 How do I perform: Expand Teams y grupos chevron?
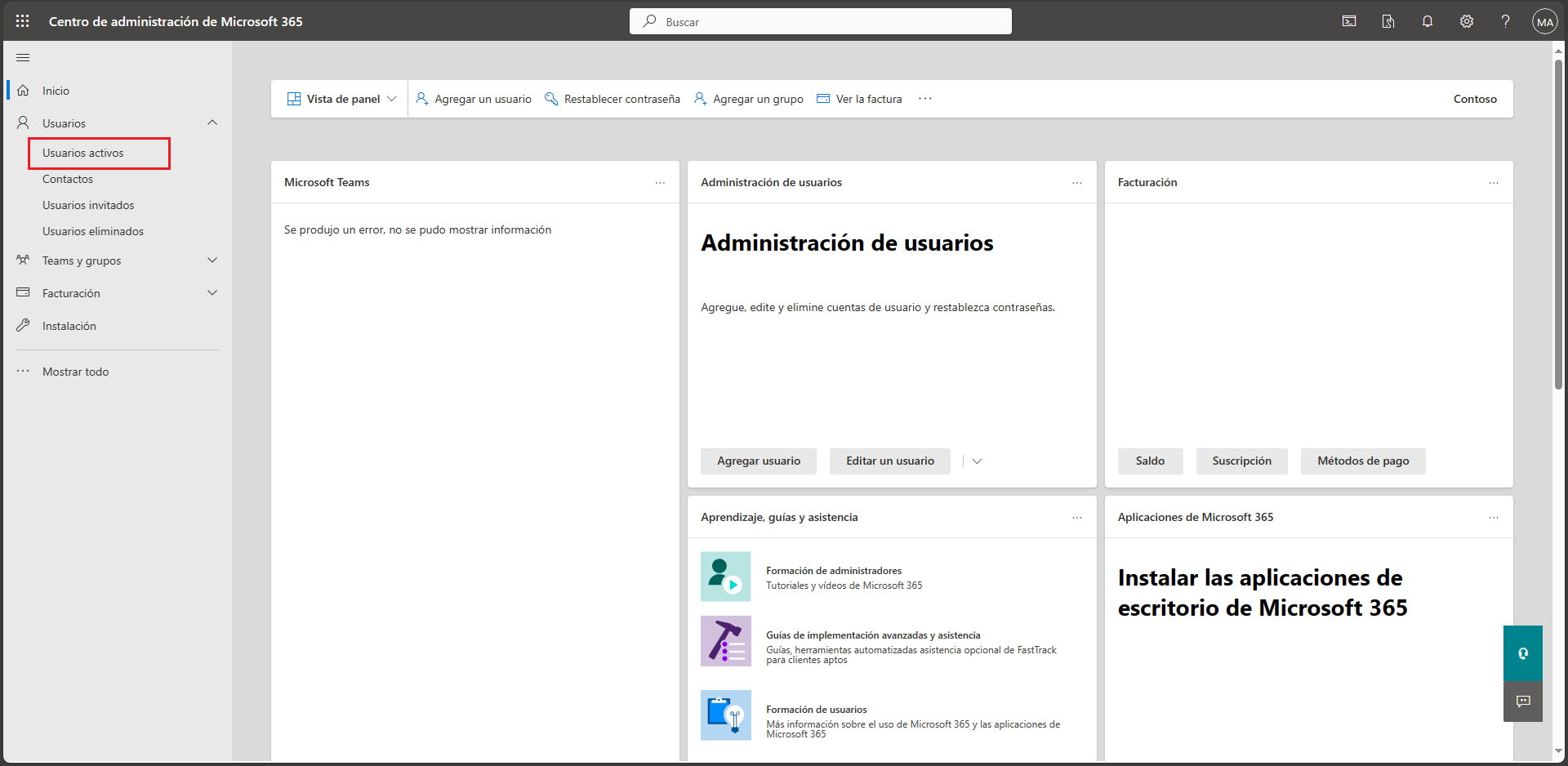coord(212,260)
